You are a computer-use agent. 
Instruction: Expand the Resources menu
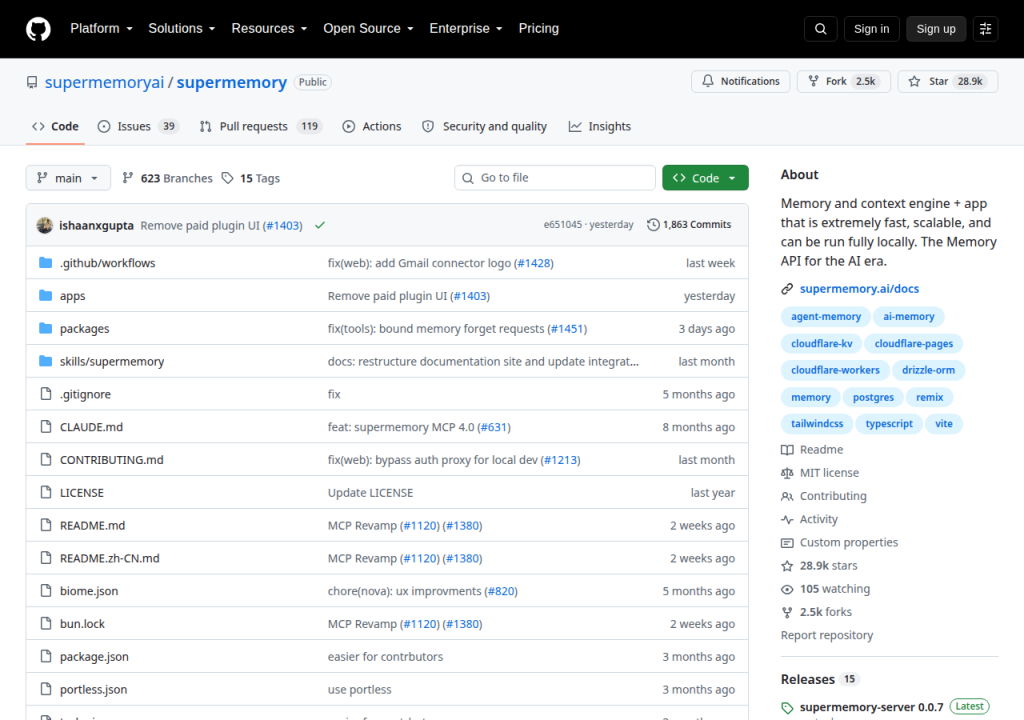pos(269,29)
